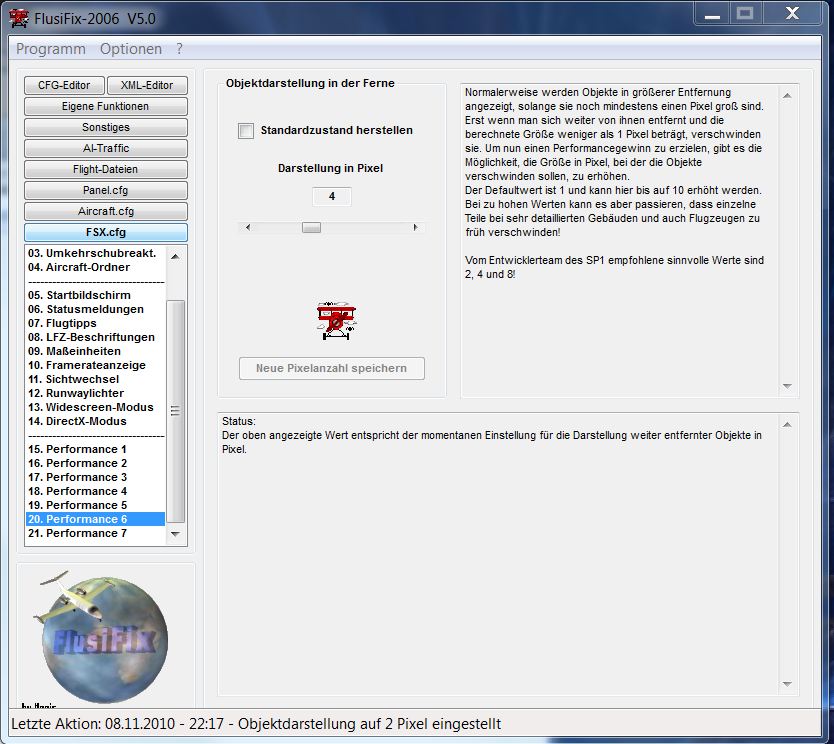
Task: Open the Optionen menu
Action: click(x=131, y=49)
